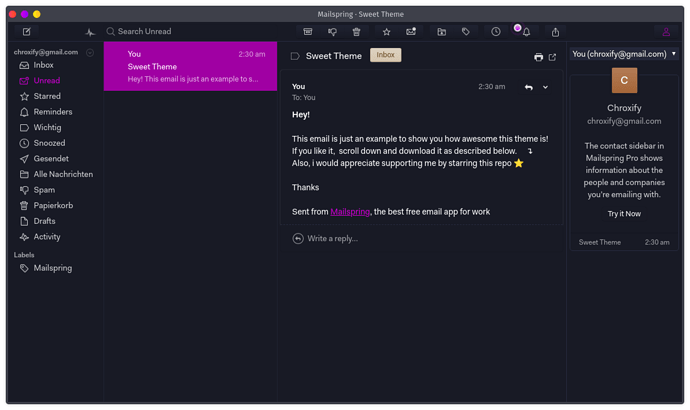
Task: Share the thread with the share icon
Action: click(x=555, y=32)
